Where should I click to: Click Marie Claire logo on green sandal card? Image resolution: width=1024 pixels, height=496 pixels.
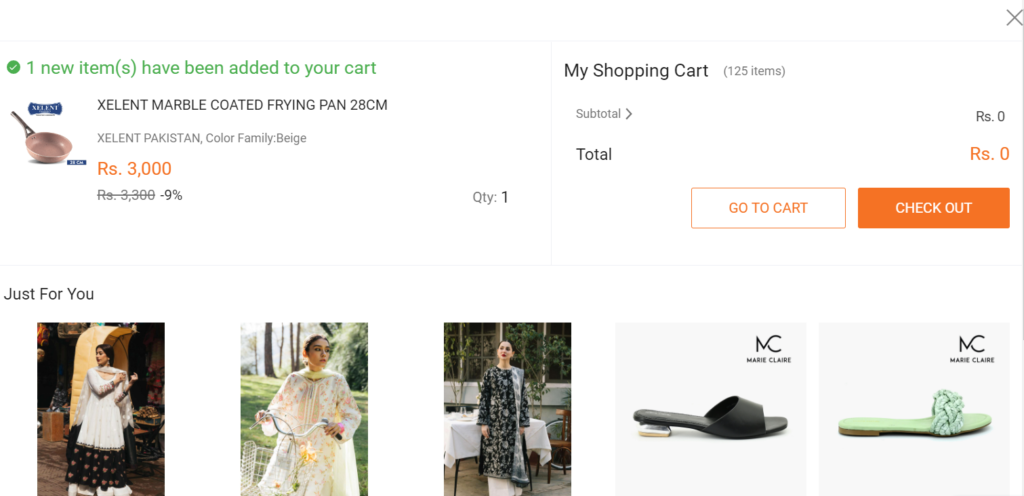(x=972, y=349)
